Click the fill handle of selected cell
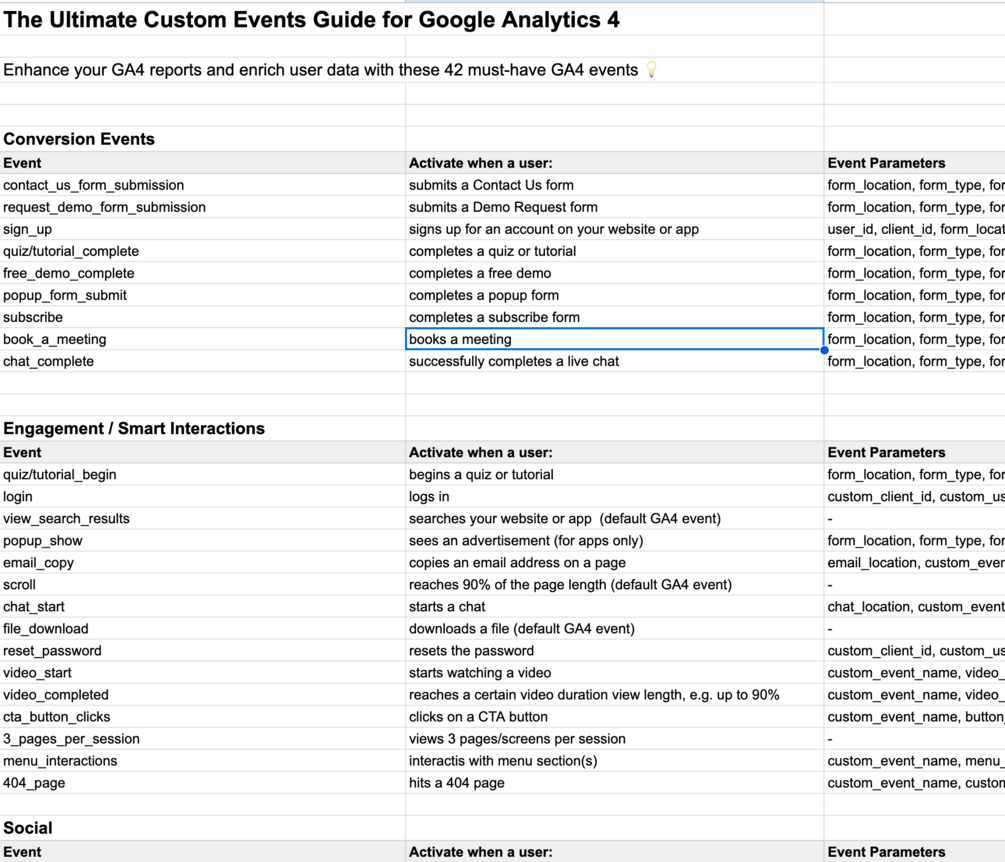 coord(824,351)
